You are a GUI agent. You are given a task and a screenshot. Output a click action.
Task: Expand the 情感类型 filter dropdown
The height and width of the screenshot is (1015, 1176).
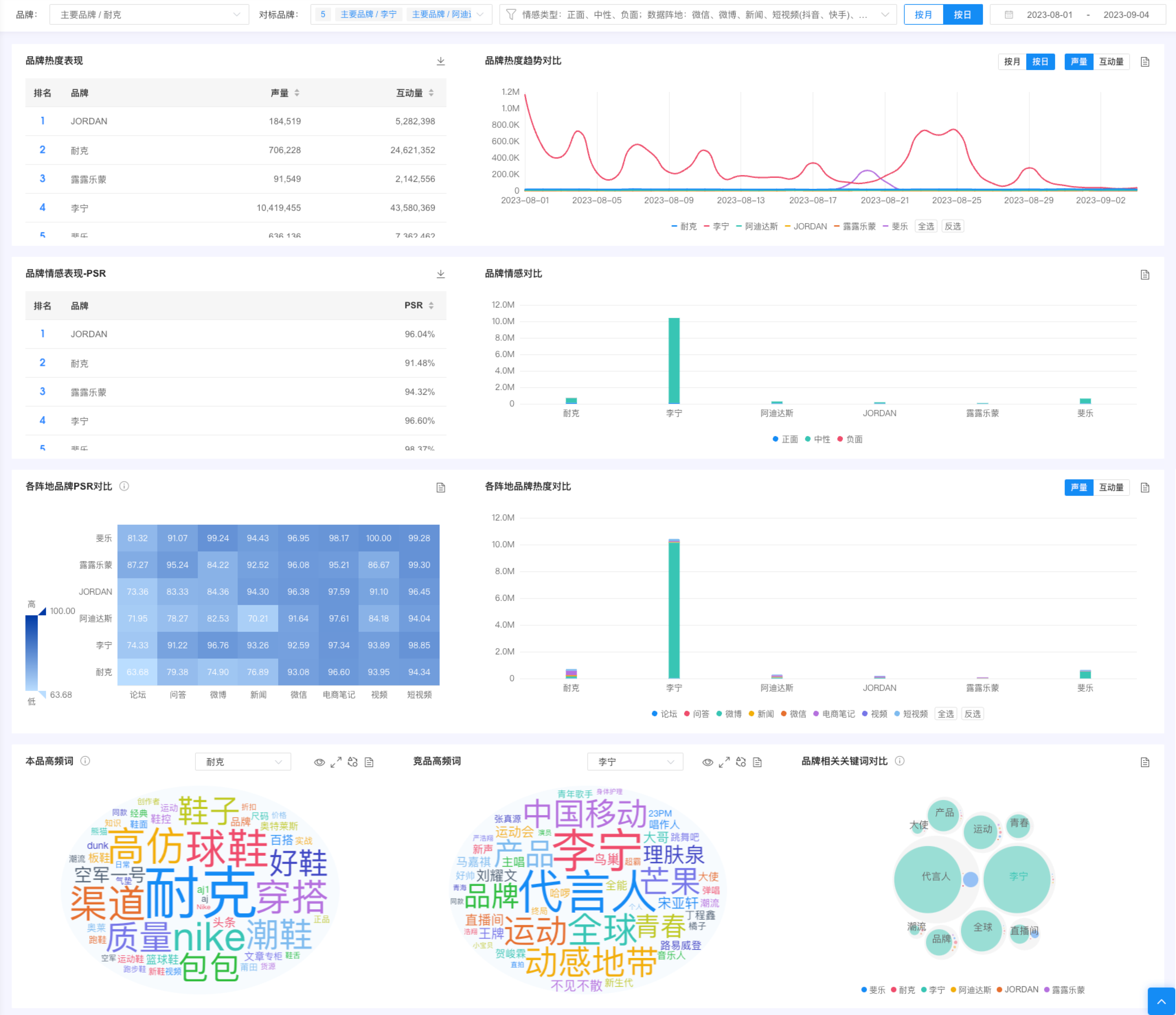tap(698, 15)
